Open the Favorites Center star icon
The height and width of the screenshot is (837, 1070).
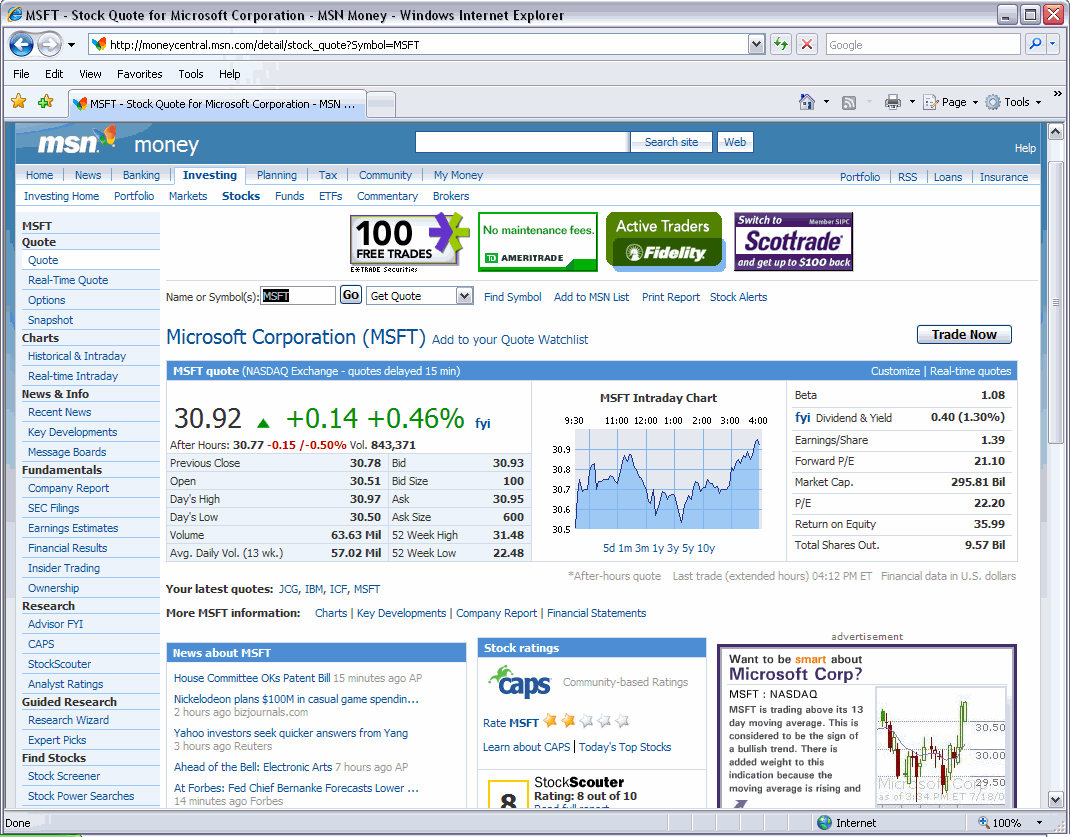pyautogui.click(x=18, y=102)
